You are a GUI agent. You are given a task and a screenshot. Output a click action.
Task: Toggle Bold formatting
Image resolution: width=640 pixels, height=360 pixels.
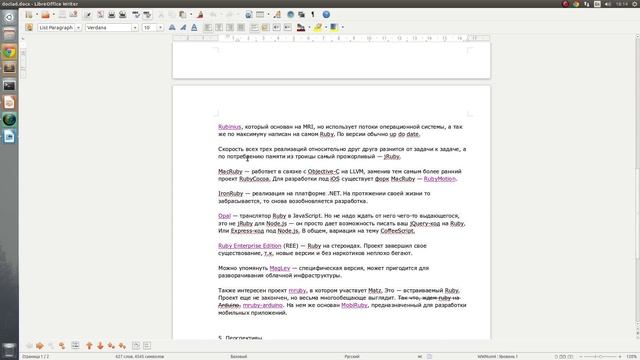tap(172, 27)
